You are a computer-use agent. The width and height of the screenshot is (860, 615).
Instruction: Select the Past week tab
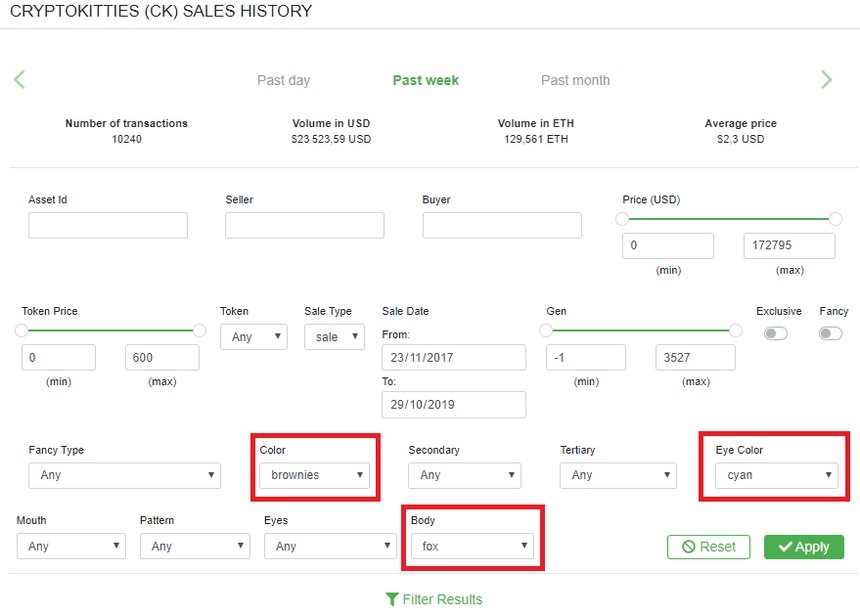pos(425,80)
